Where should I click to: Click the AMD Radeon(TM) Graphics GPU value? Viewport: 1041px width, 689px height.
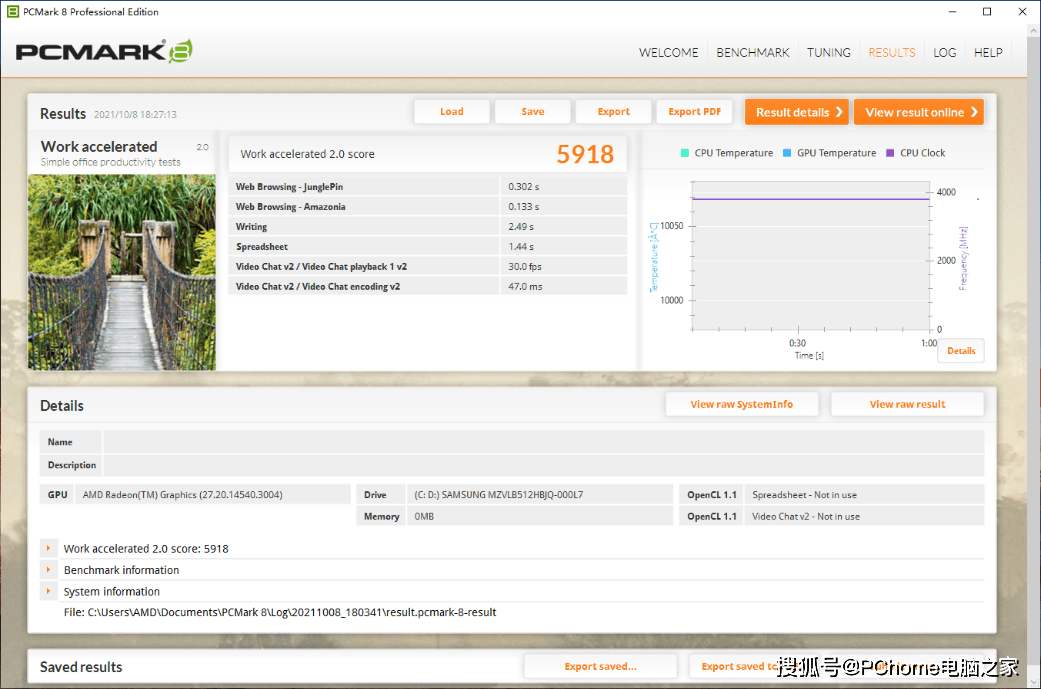coord(183,495)
